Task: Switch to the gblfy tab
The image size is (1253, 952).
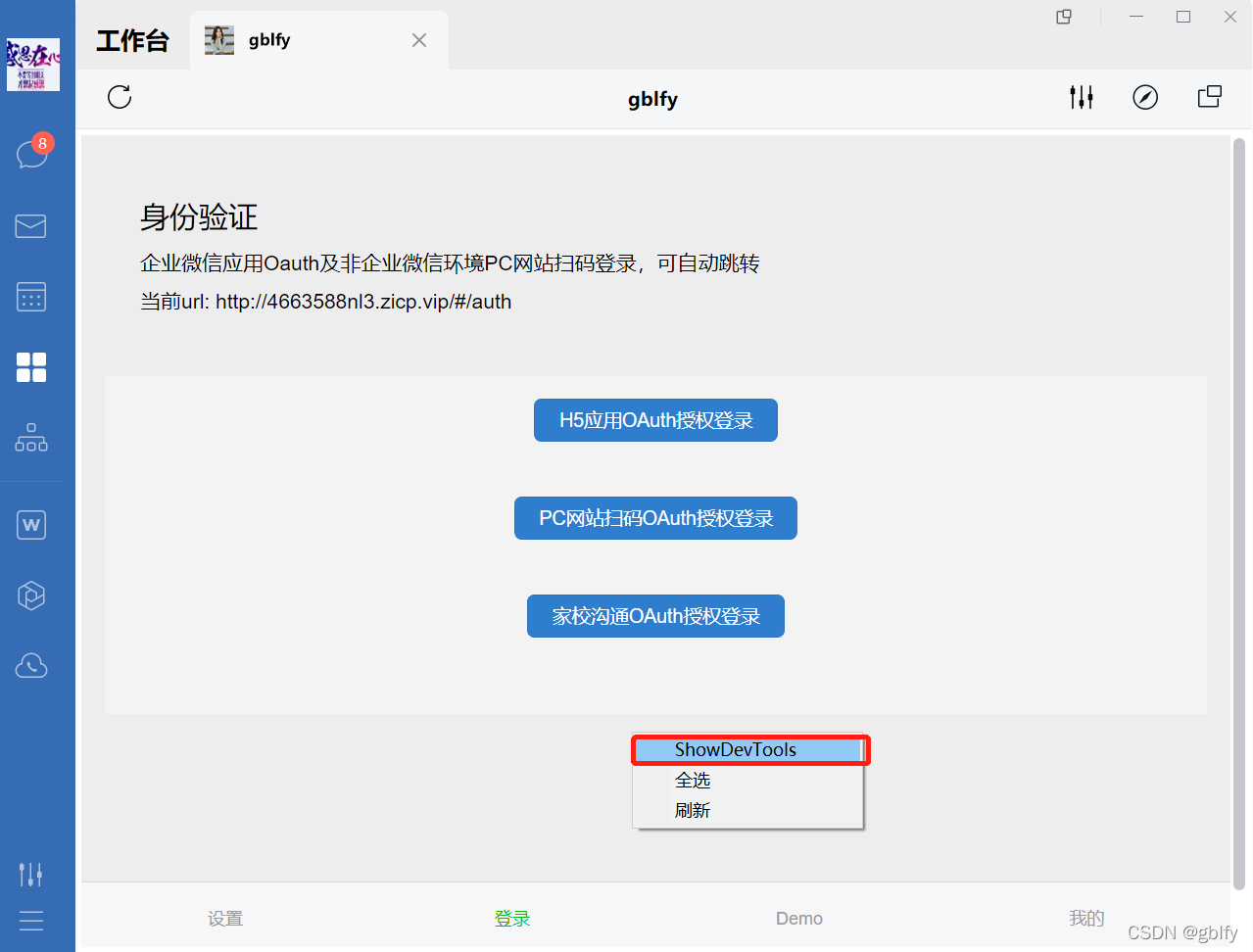Action: tap(319, 40)
